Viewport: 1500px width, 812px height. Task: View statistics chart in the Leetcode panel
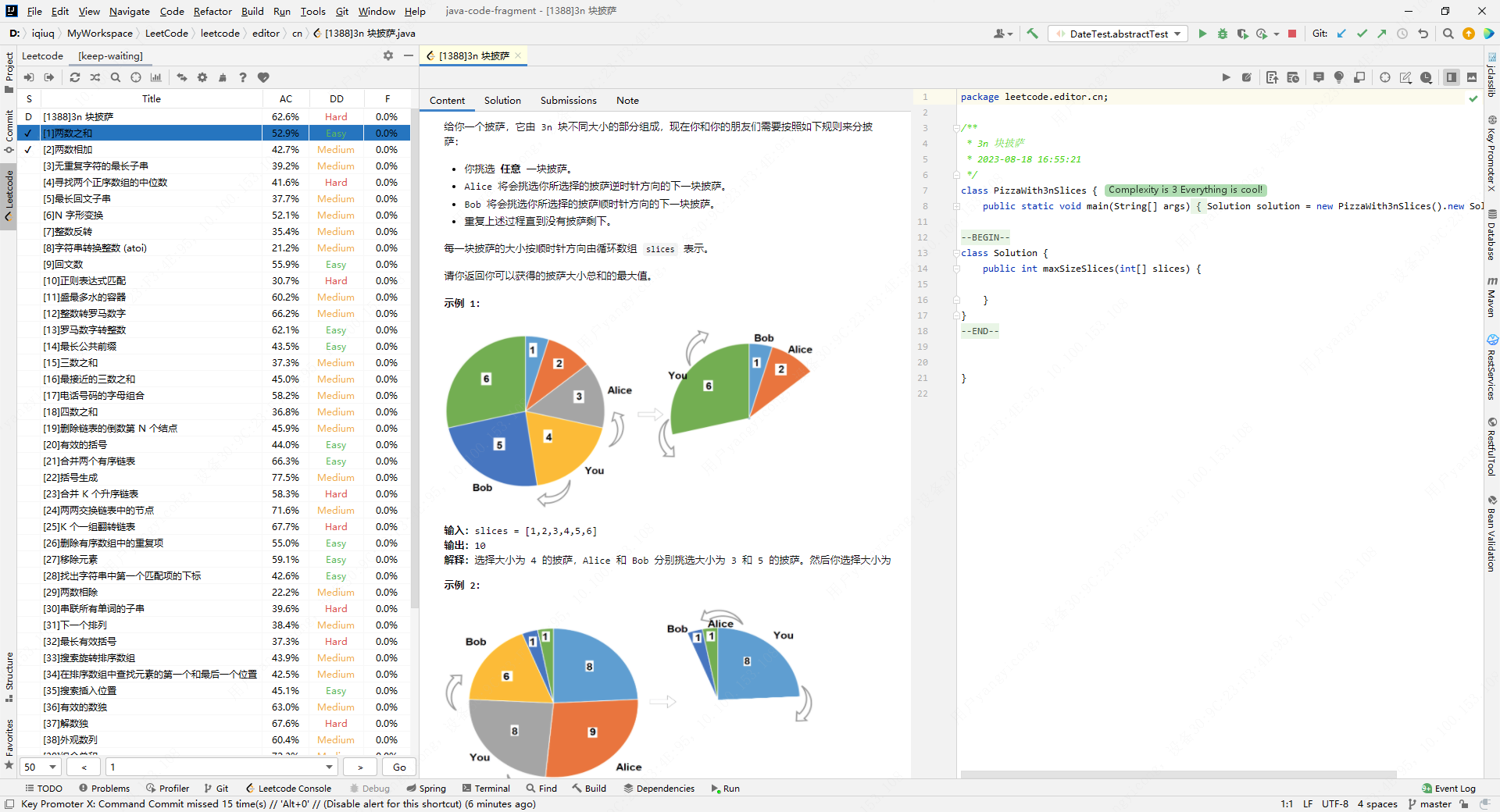(156, 77)
